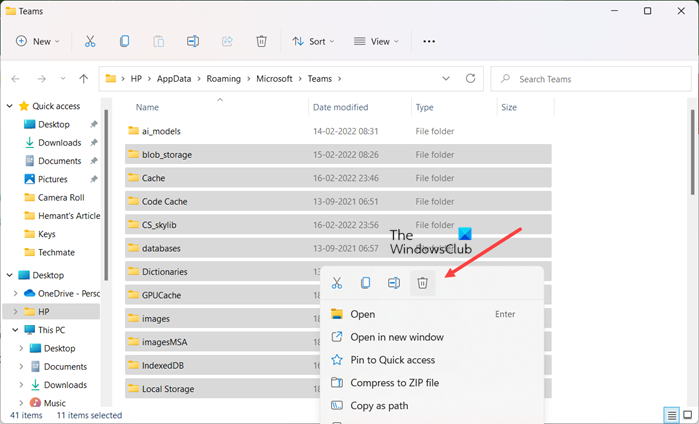Screen dimensions: 699x424
Task: Select Copy as path menu entry
Action: 379,406
